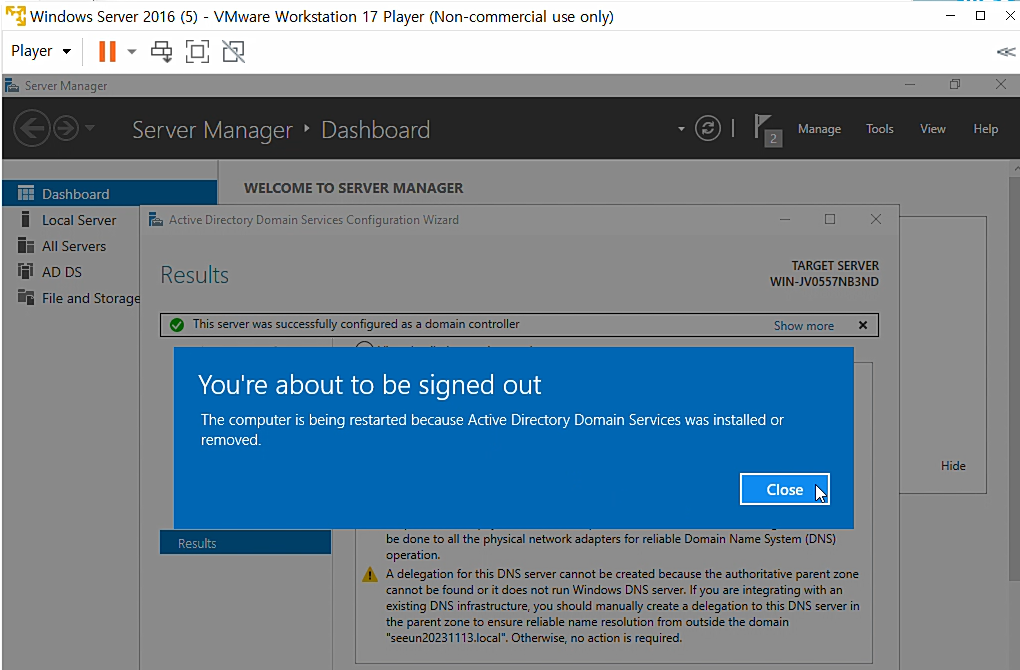Select AD DS in the sidebar

pyautogui.click(x=62, y=272)
